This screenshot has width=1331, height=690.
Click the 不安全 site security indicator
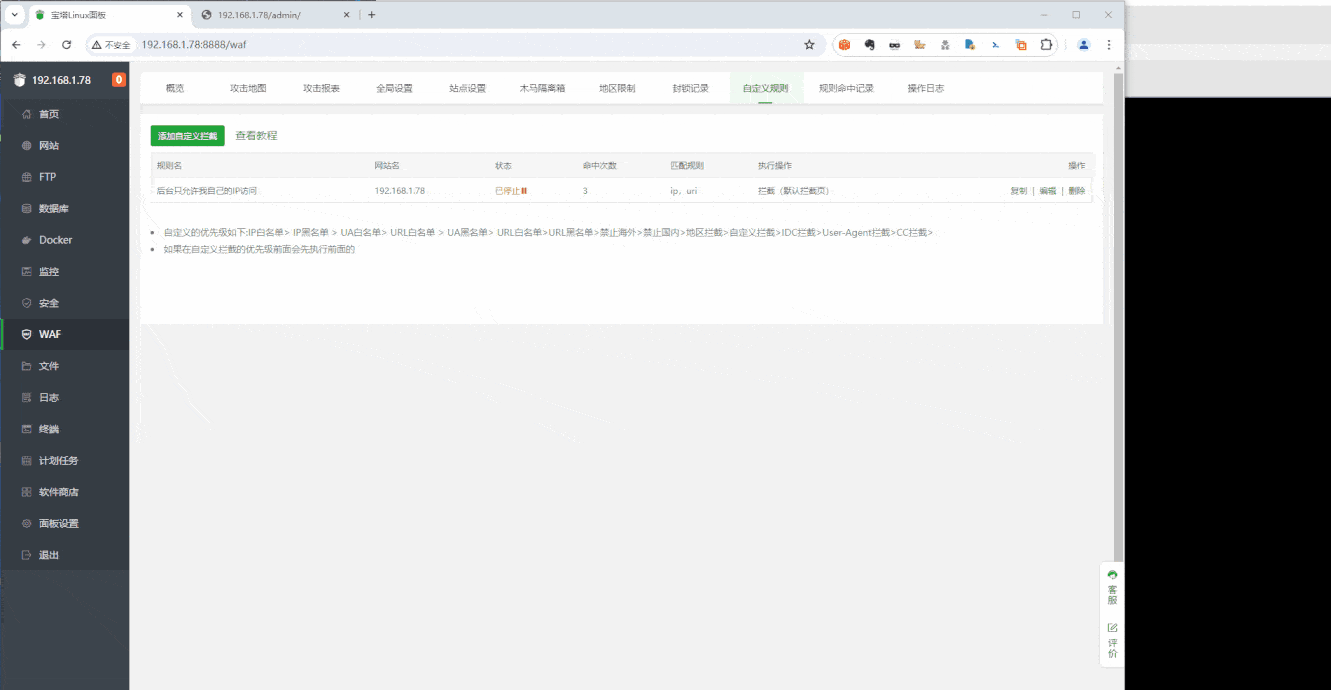[111, 45]
